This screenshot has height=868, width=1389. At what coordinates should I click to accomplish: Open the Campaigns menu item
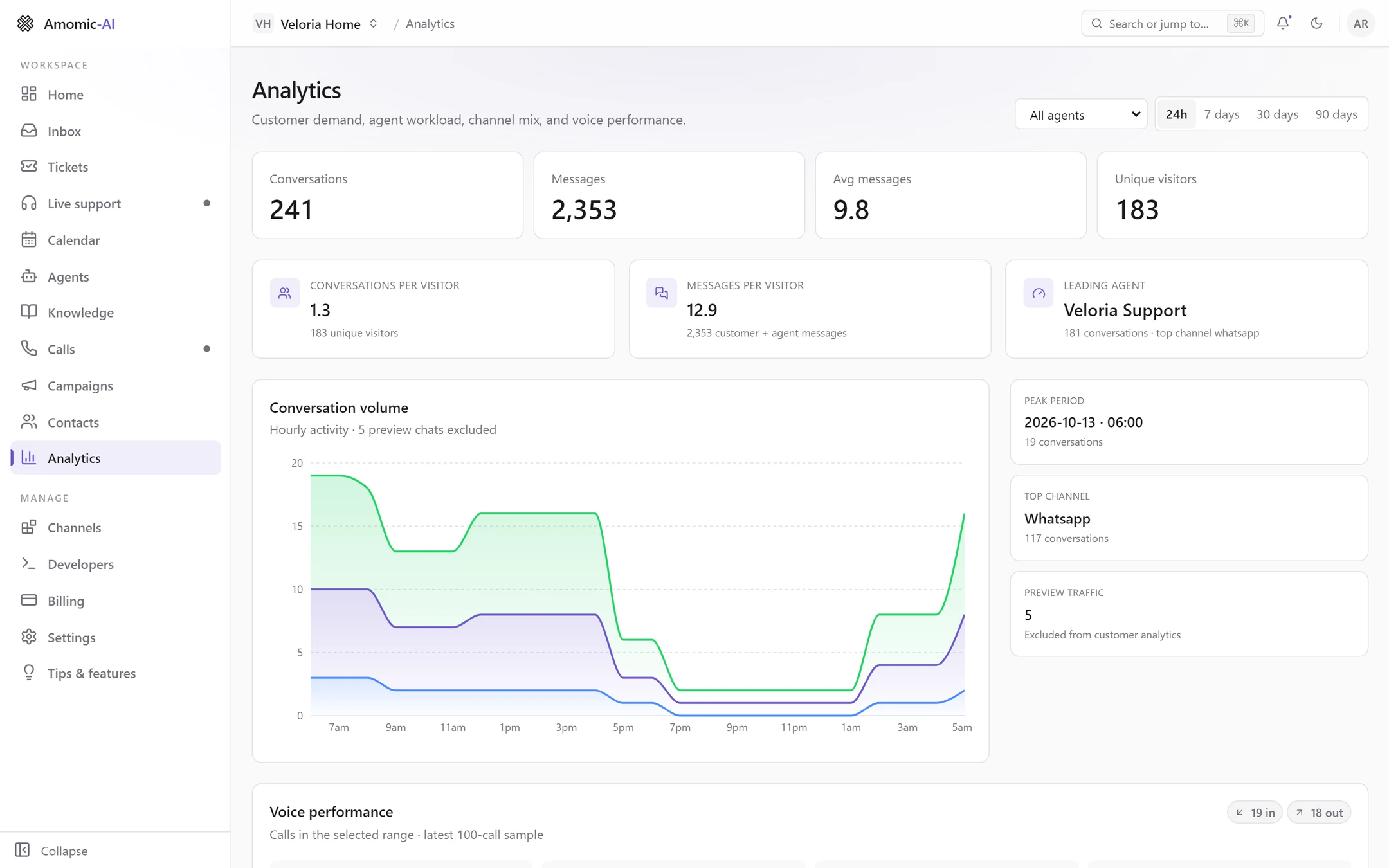(x=116, y=385)
